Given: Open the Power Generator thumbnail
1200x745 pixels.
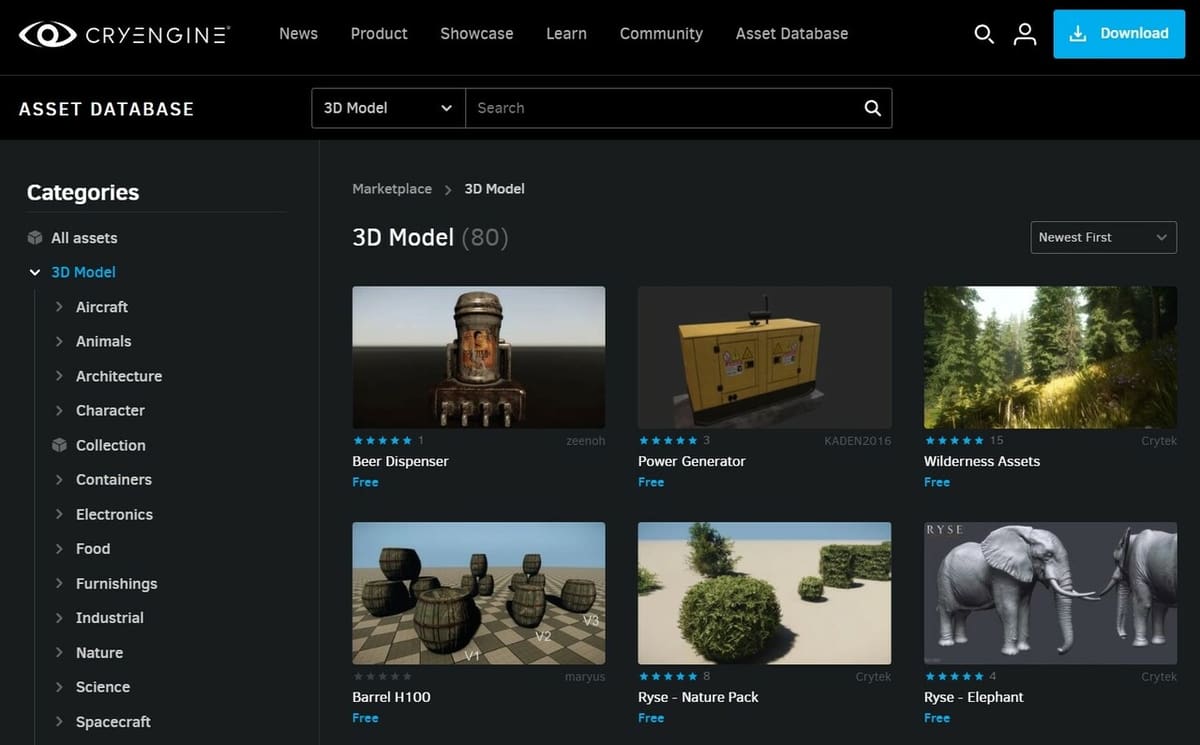Looking at the screenshot, I should 765,358.
